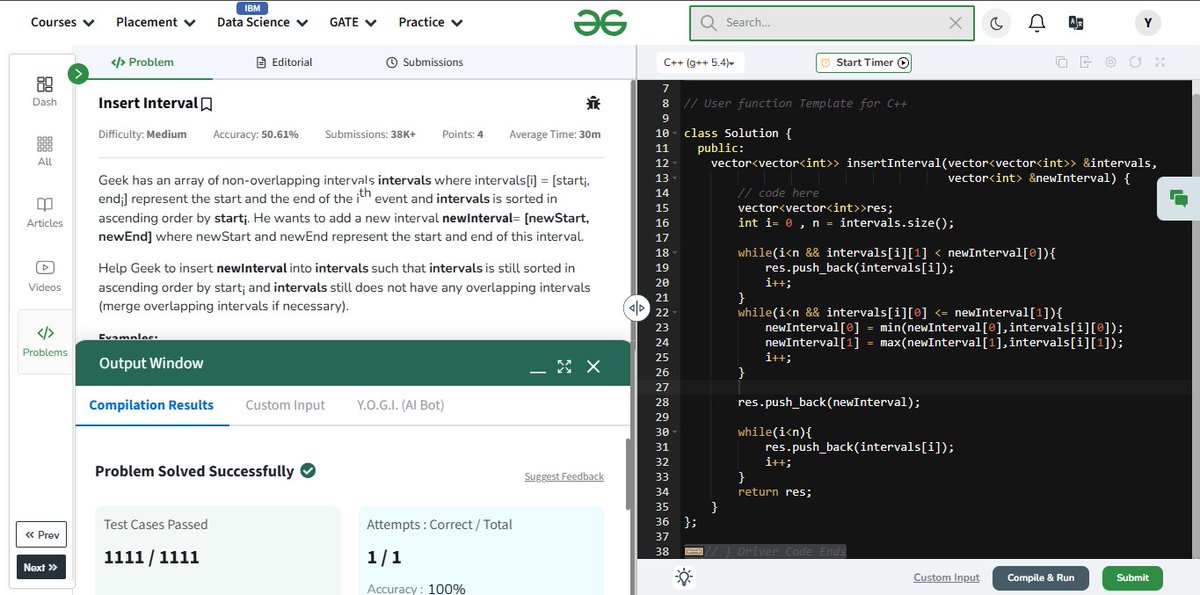
Task: Select the Compilation Results tab
Action: (152, 405)
